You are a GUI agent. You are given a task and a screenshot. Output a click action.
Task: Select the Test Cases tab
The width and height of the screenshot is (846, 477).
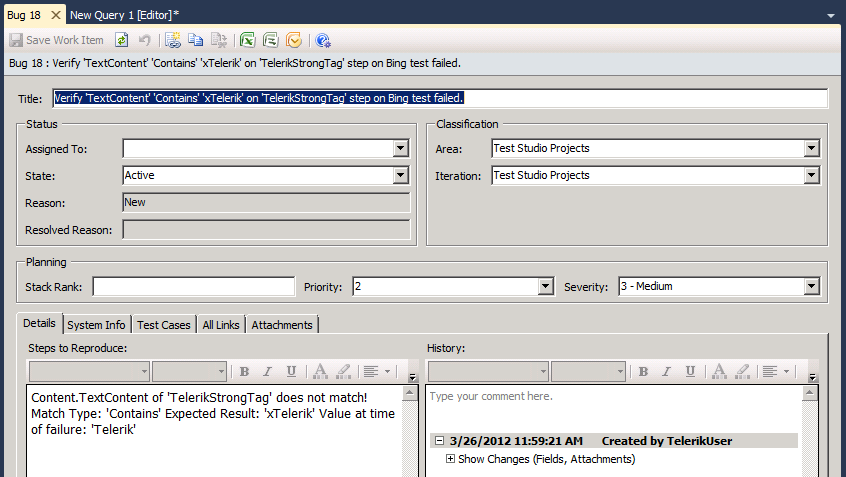(163, 325)
